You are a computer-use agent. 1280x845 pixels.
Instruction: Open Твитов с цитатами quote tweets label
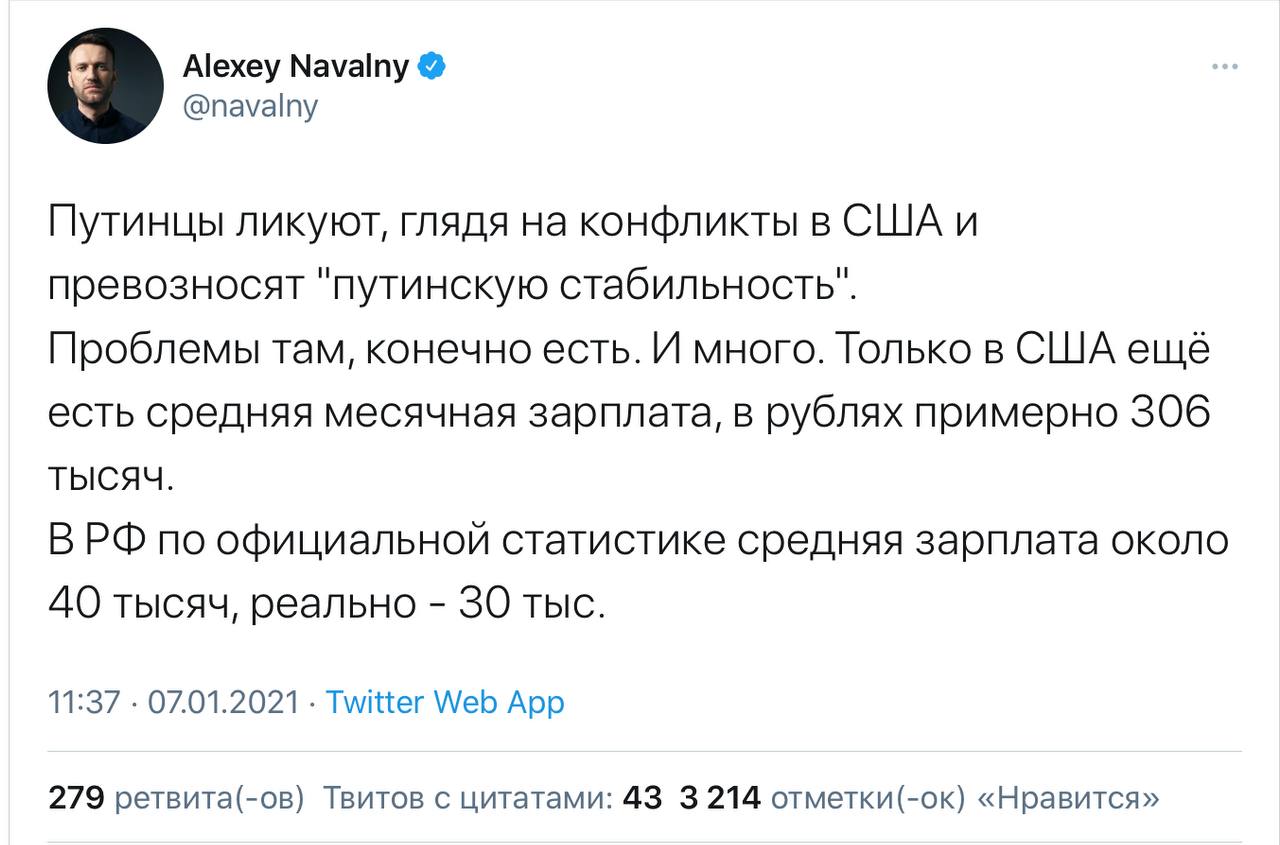[468, 798]
